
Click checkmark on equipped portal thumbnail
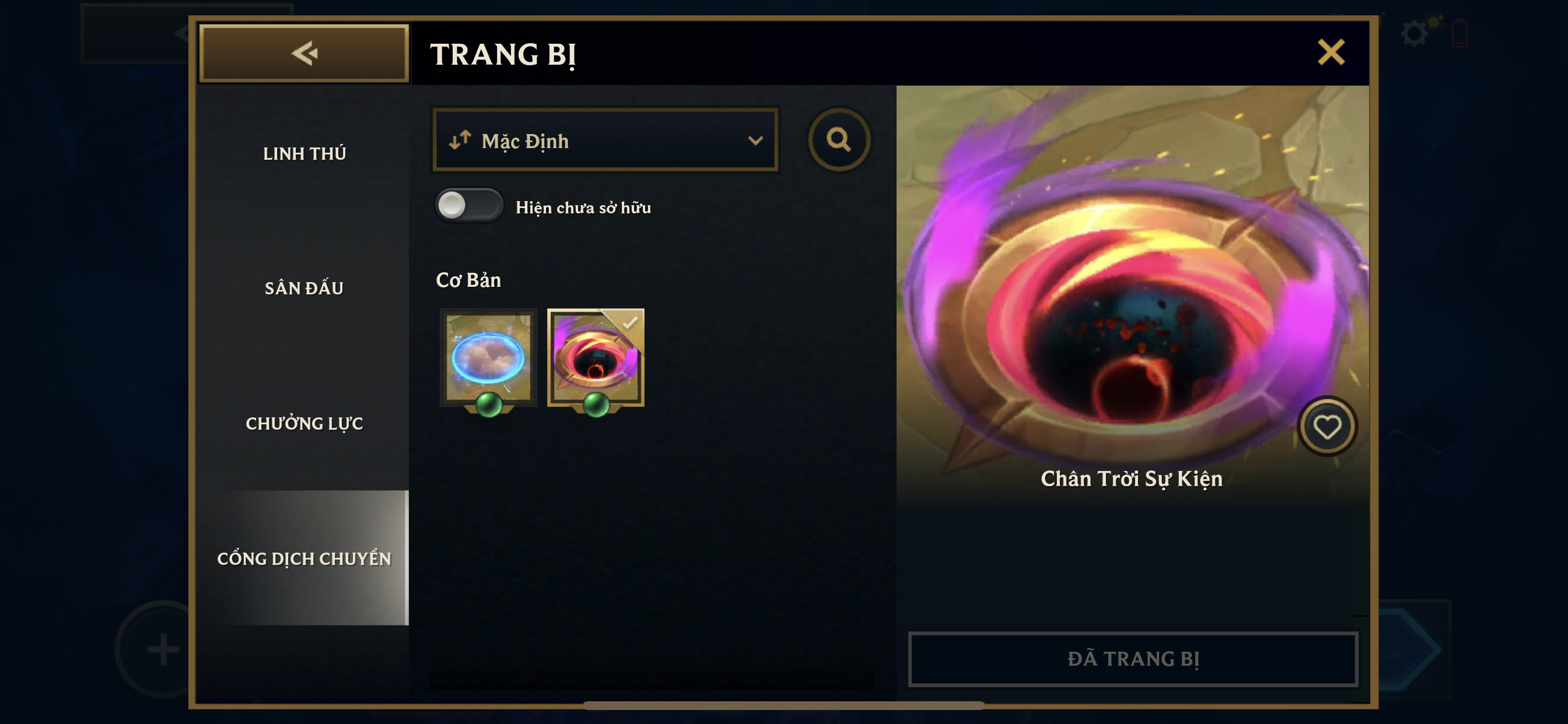[x=630, y=321]
